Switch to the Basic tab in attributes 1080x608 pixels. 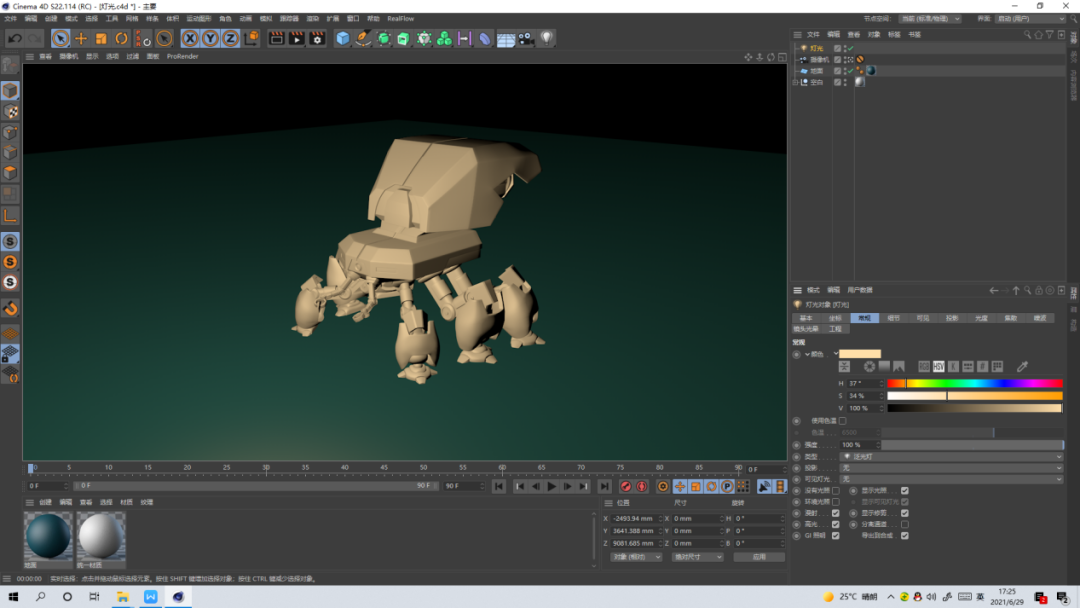click(x=806, y=318)
